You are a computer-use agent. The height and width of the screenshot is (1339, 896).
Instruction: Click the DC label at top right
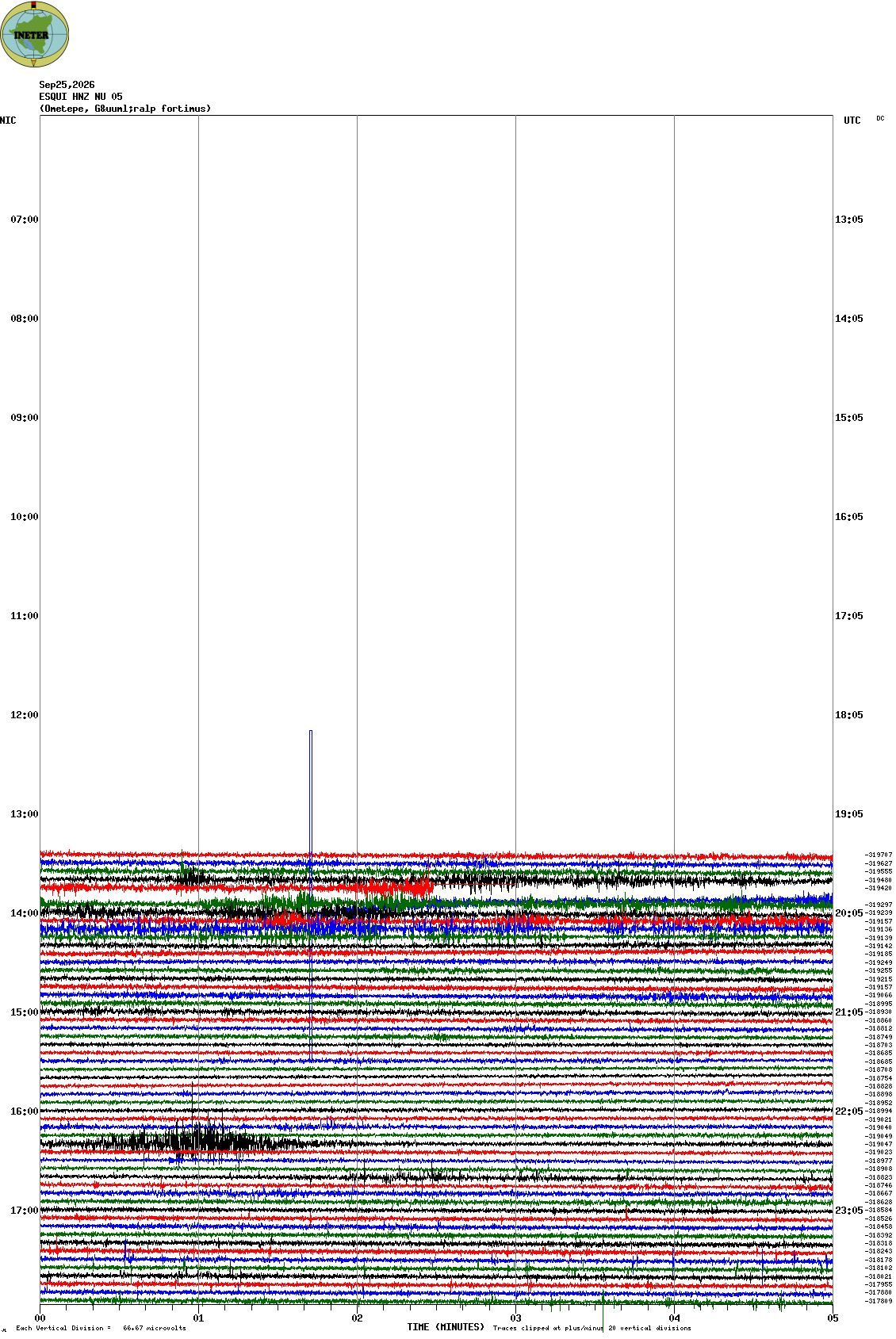click(880, 118)
